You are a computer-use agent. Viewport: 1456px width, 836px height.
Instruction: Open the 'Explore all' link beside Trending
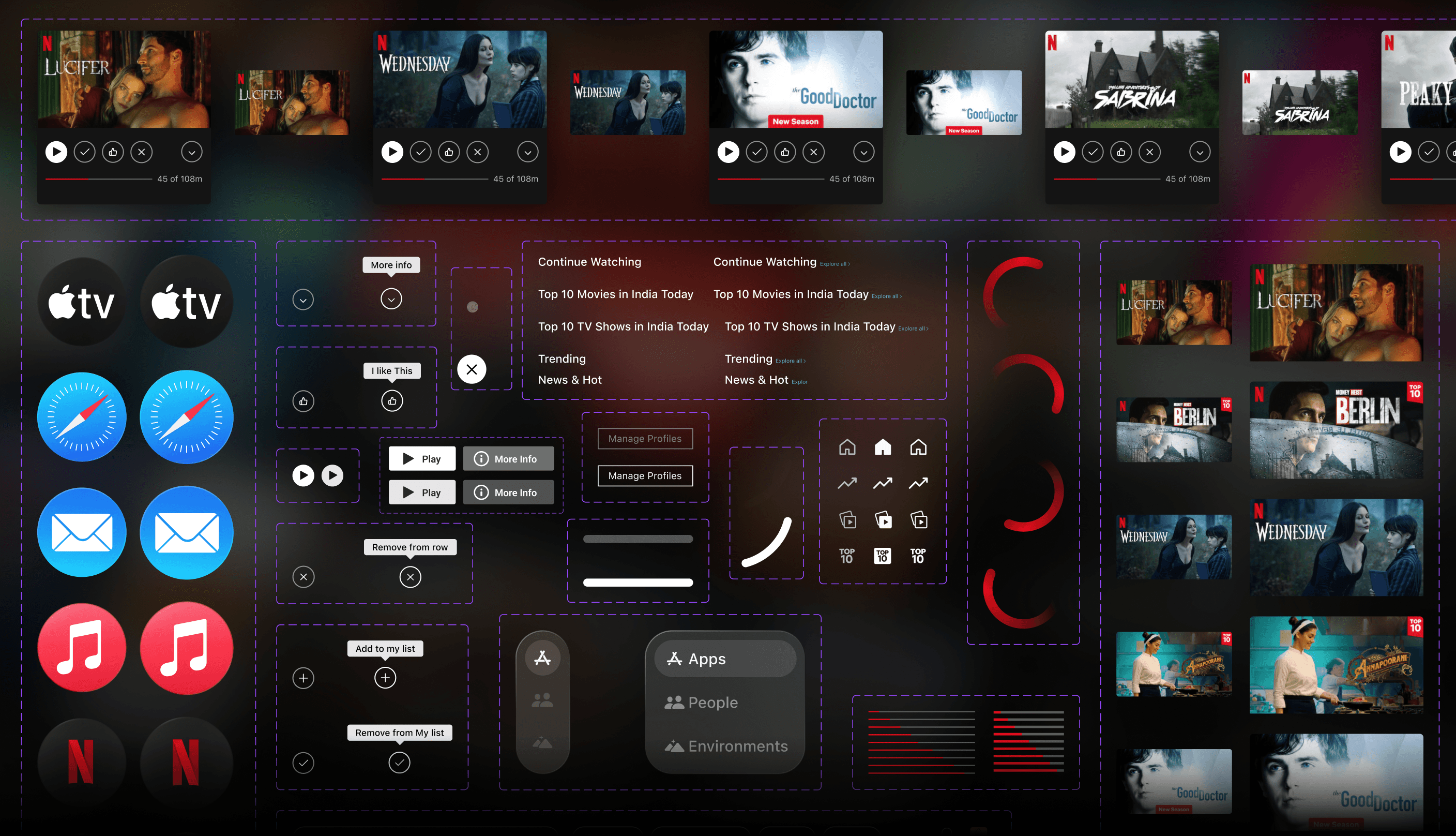[x=791, y=361]
